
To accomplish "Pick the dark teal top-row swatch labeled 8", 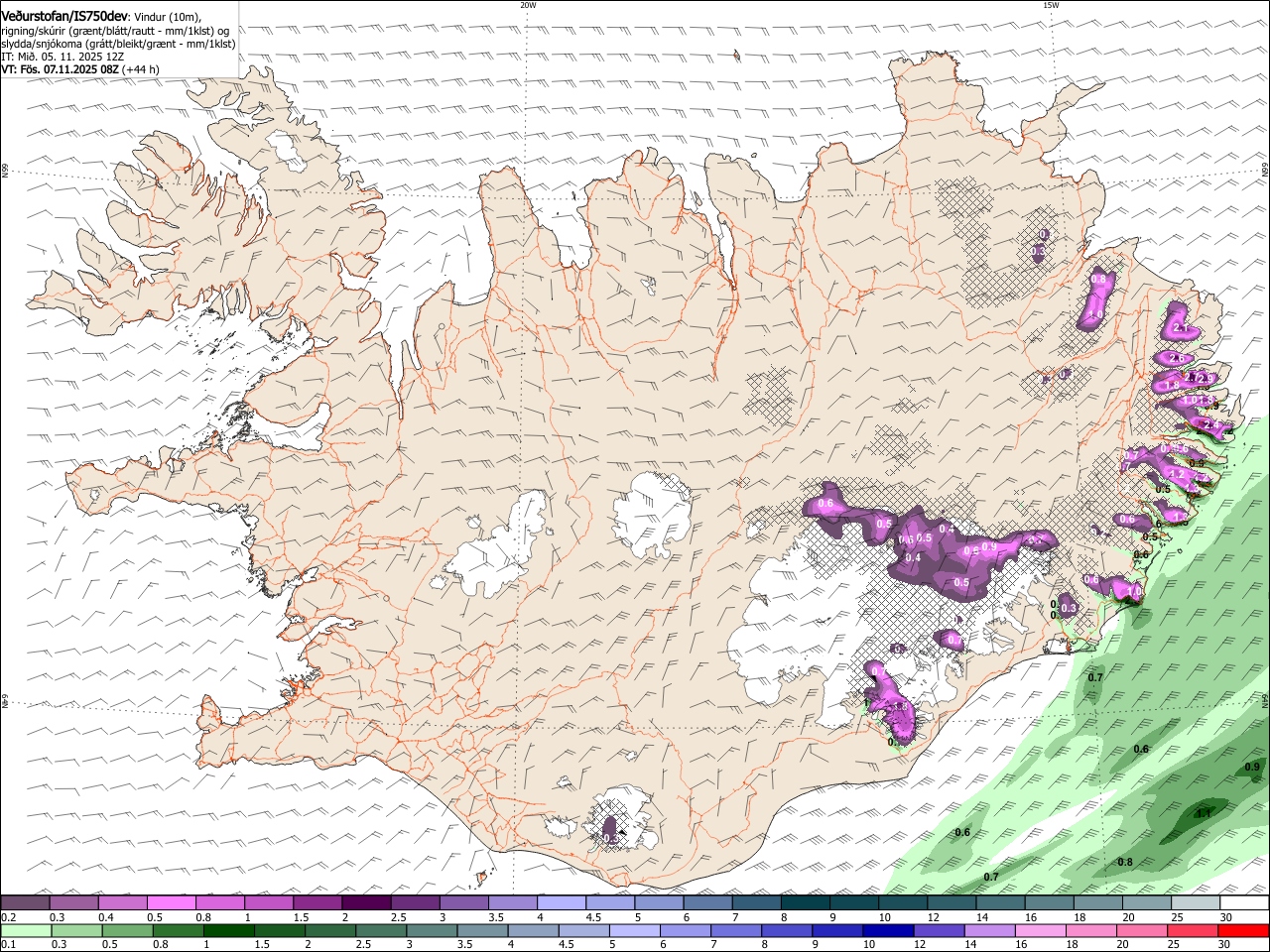I will tap(805, 902).
